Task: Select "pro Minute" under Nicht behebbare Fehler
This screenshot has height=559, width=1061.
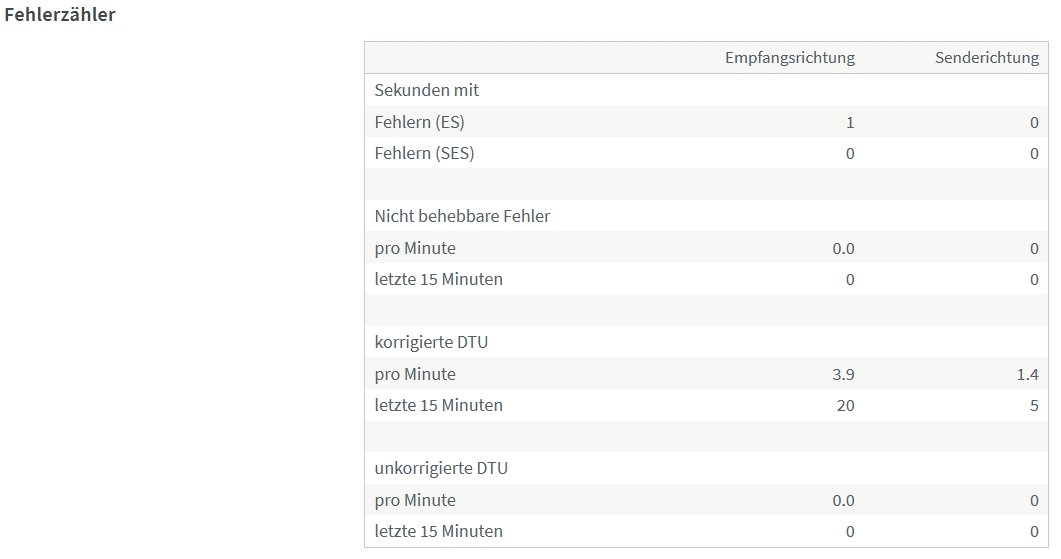Action: tap(415, 248)
